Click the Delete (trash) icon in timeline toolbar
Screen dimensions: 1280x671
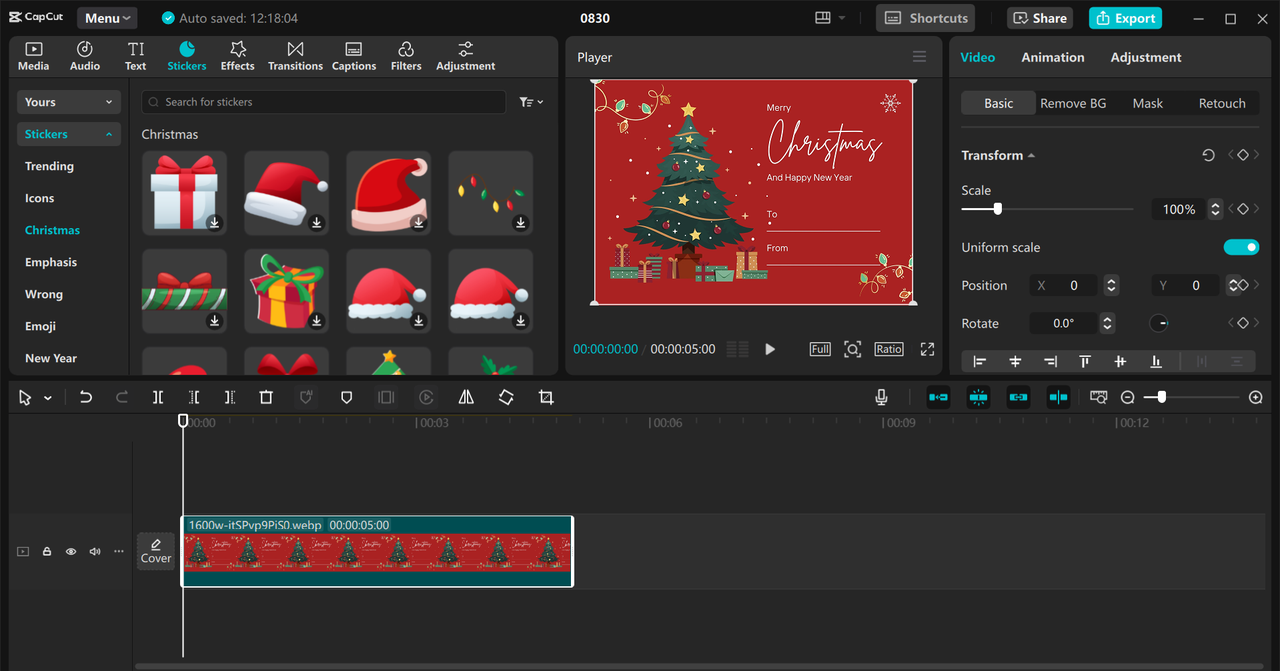(x=266, y=397)
